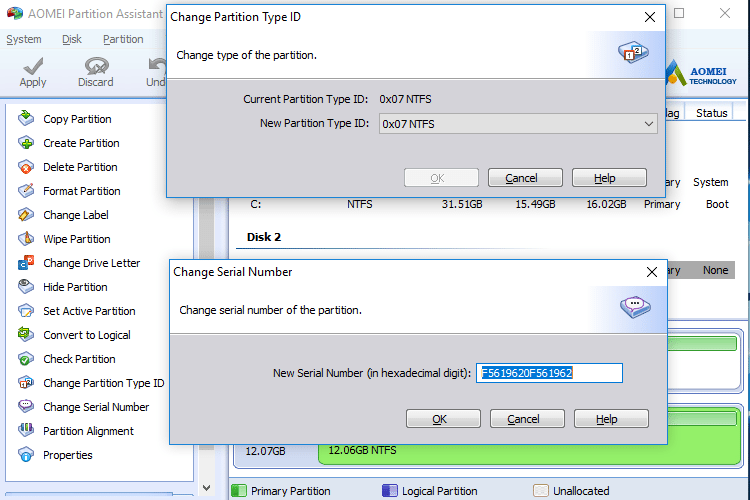Open the New Partition Type ID dropdown

pos(518,124)
